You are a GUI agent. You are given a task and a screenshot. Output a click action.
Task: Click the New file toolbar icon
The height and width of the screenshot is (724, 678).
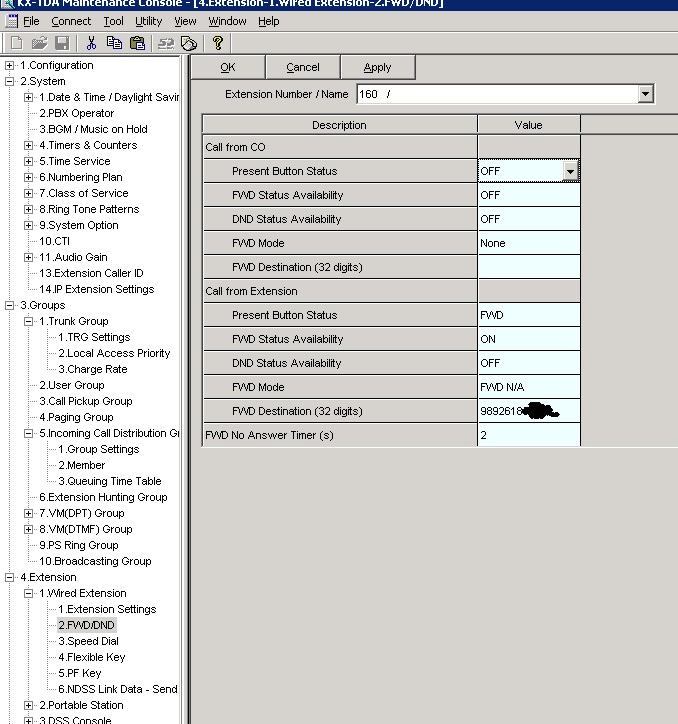17,43
